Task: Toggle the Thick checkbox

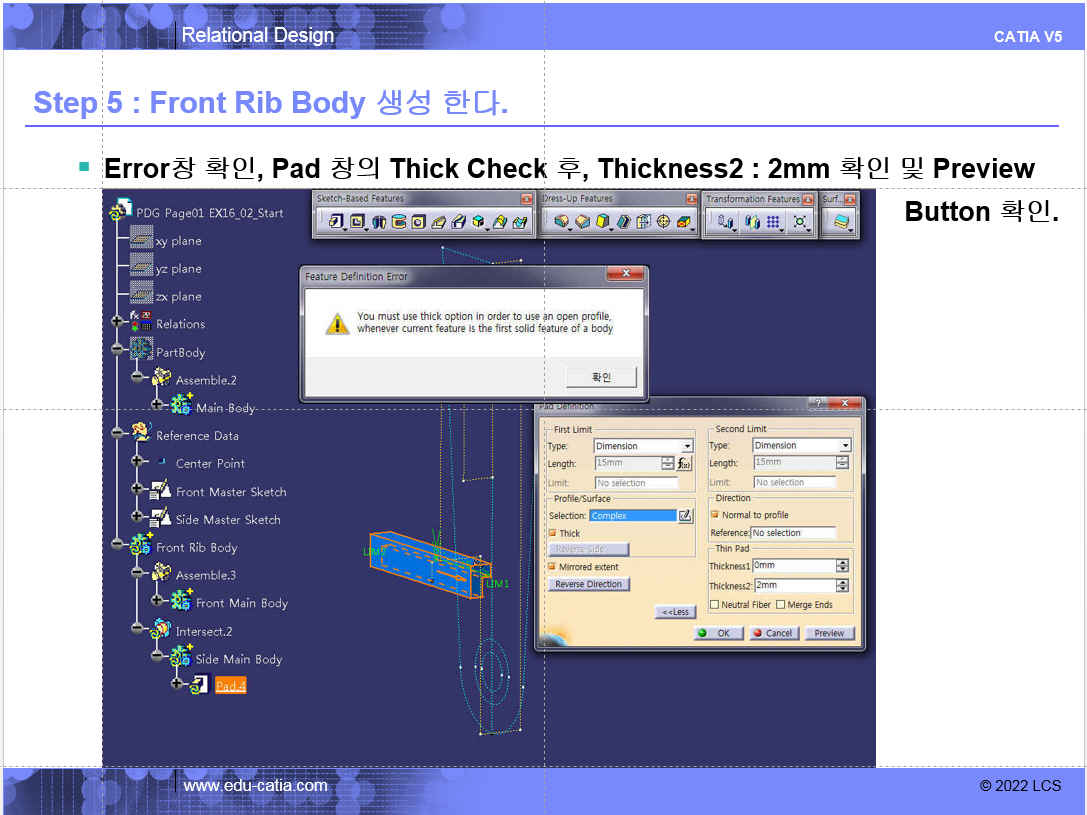Action: pos(552,534)
